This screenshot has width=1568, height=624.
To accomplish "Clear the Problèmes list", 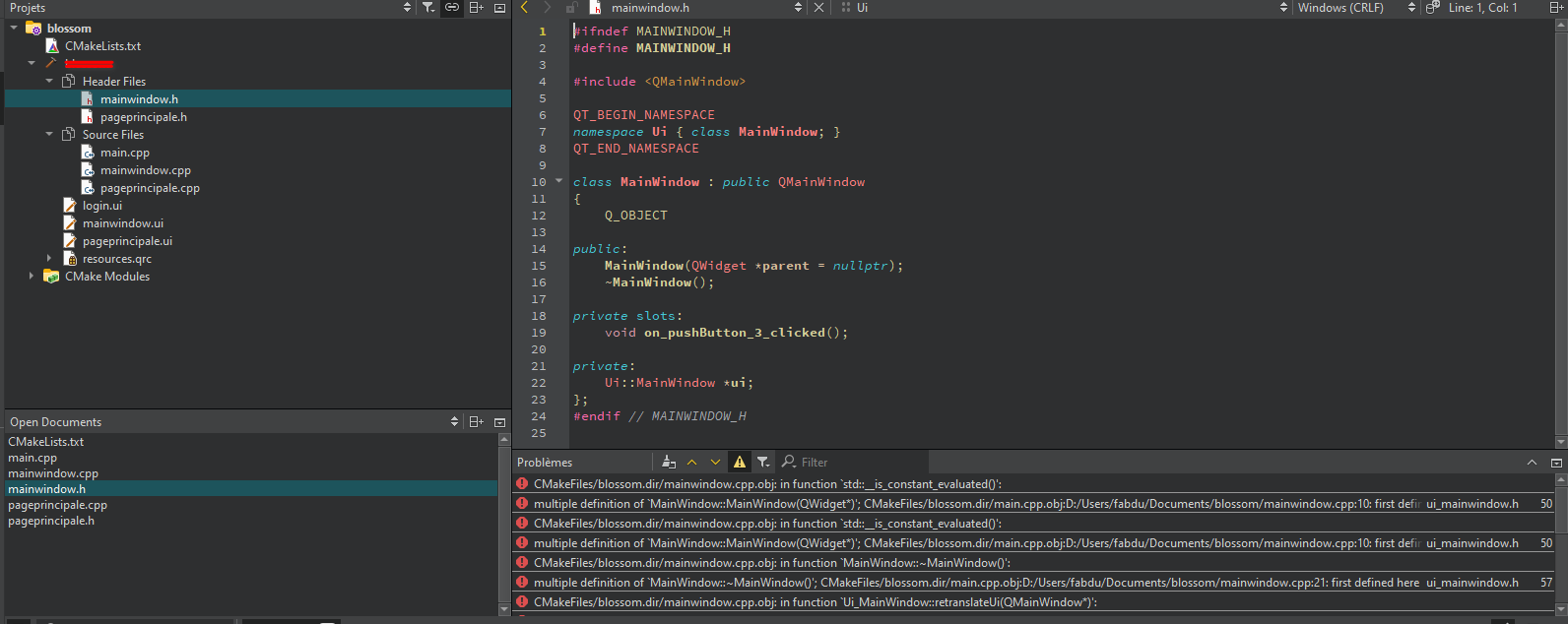I will pyautogui.click(x=669, y=462).
